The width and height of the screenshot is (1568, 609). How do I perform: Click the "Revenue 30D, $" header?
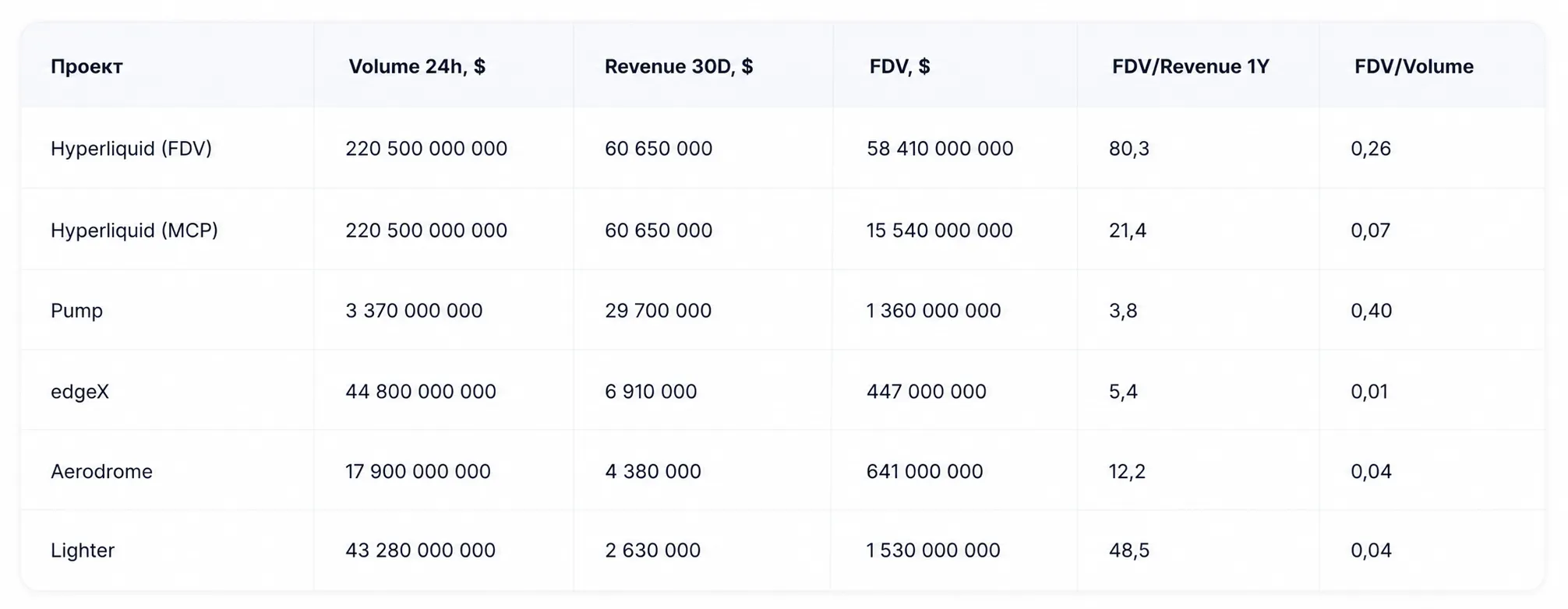point(679,67)
